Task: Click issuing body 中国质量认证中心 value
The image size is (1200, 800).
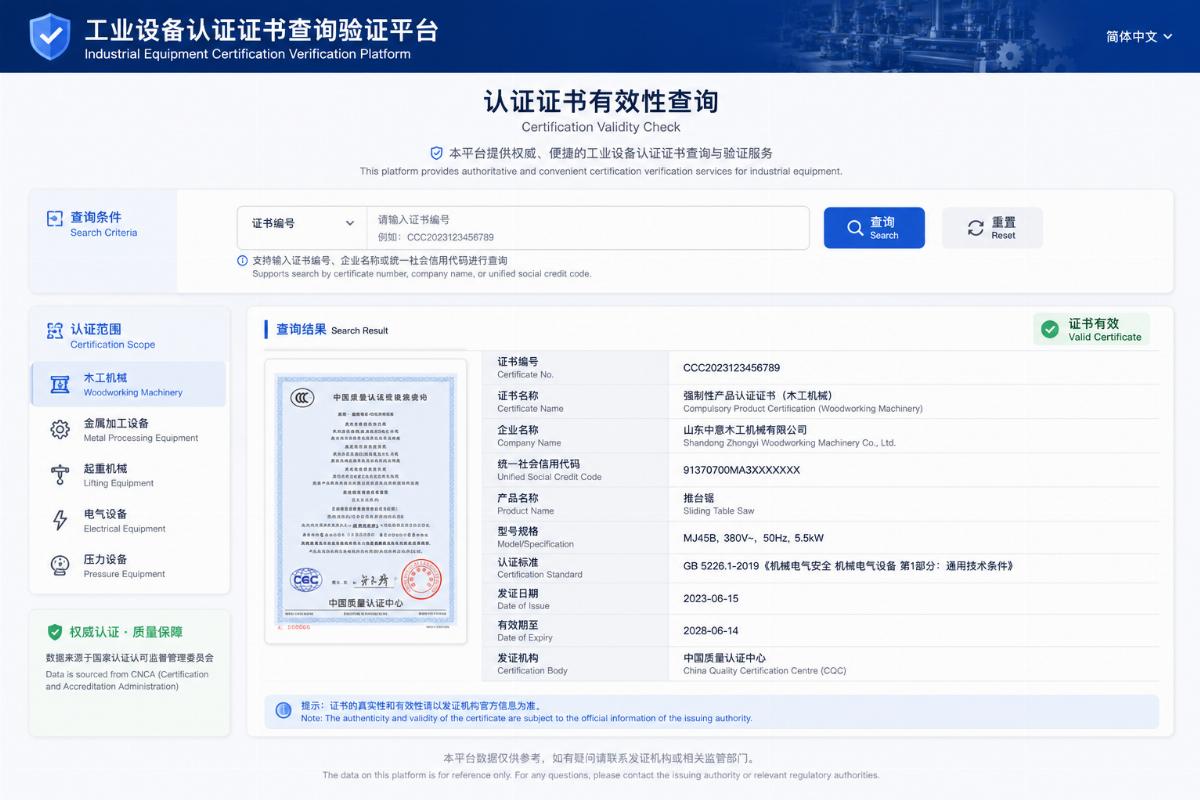Action: point(724,658)
